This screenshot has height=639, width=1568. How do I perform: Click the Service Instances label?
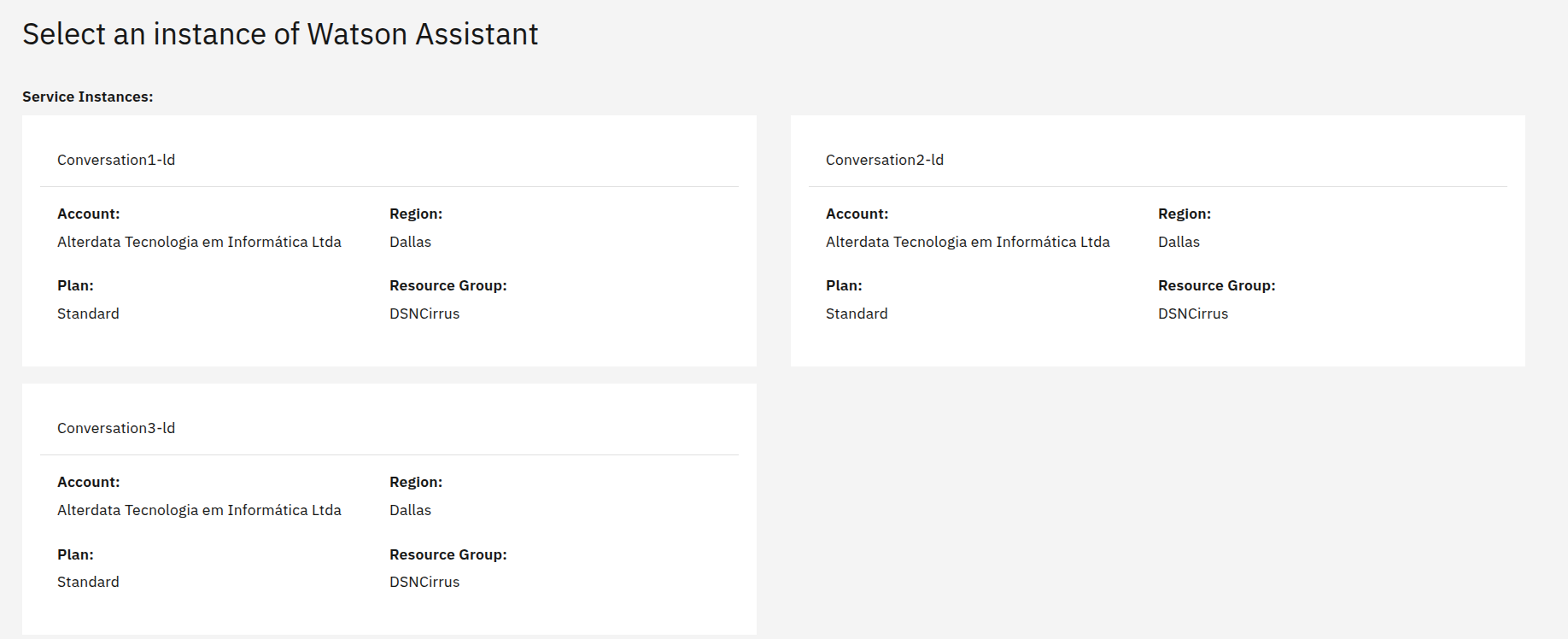pos(88,97)
